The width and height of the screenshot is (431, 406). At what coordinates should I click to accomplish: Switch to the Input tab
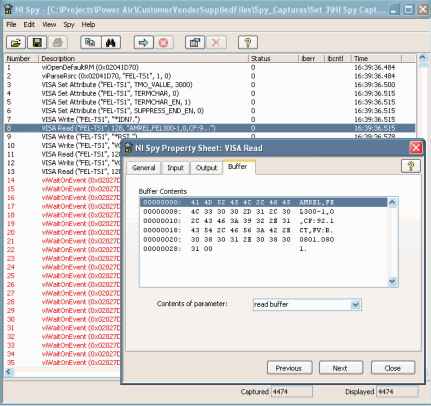[175, 168]
